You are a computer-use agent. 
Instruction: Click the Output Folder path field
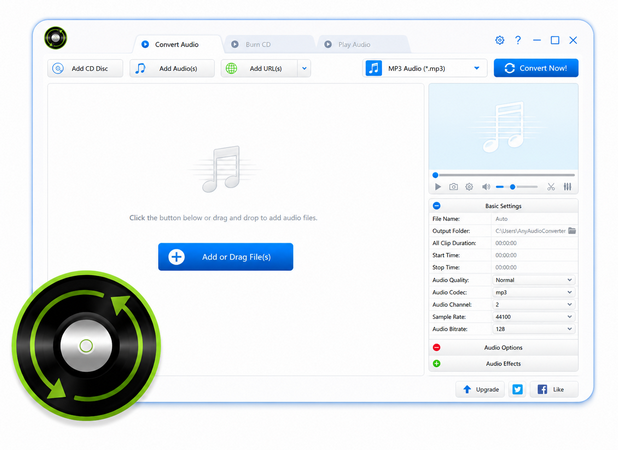pos(530,231)
